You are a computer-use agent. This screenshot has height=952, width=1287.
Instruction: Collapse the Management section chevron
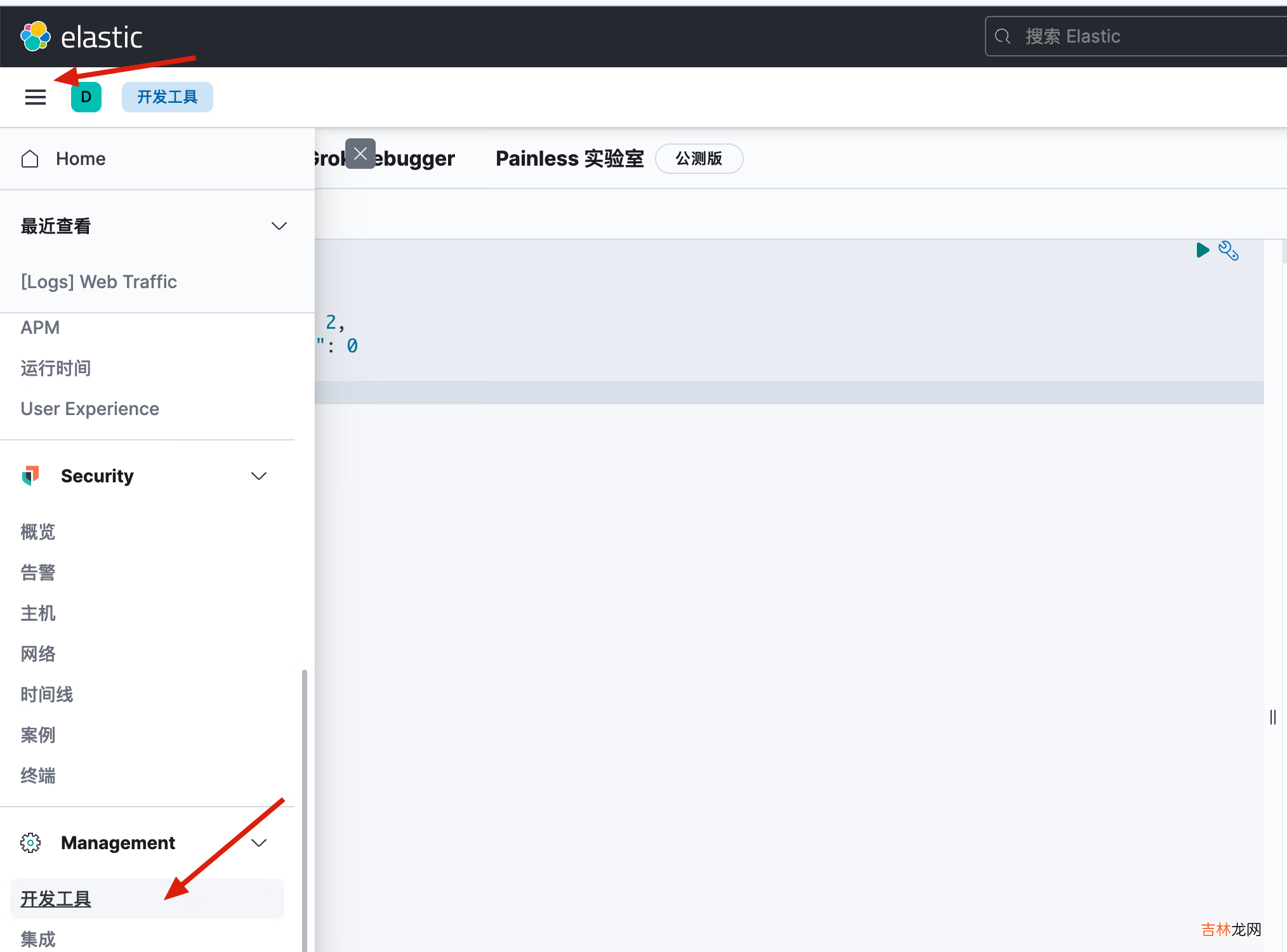click(x=259, y=843)
